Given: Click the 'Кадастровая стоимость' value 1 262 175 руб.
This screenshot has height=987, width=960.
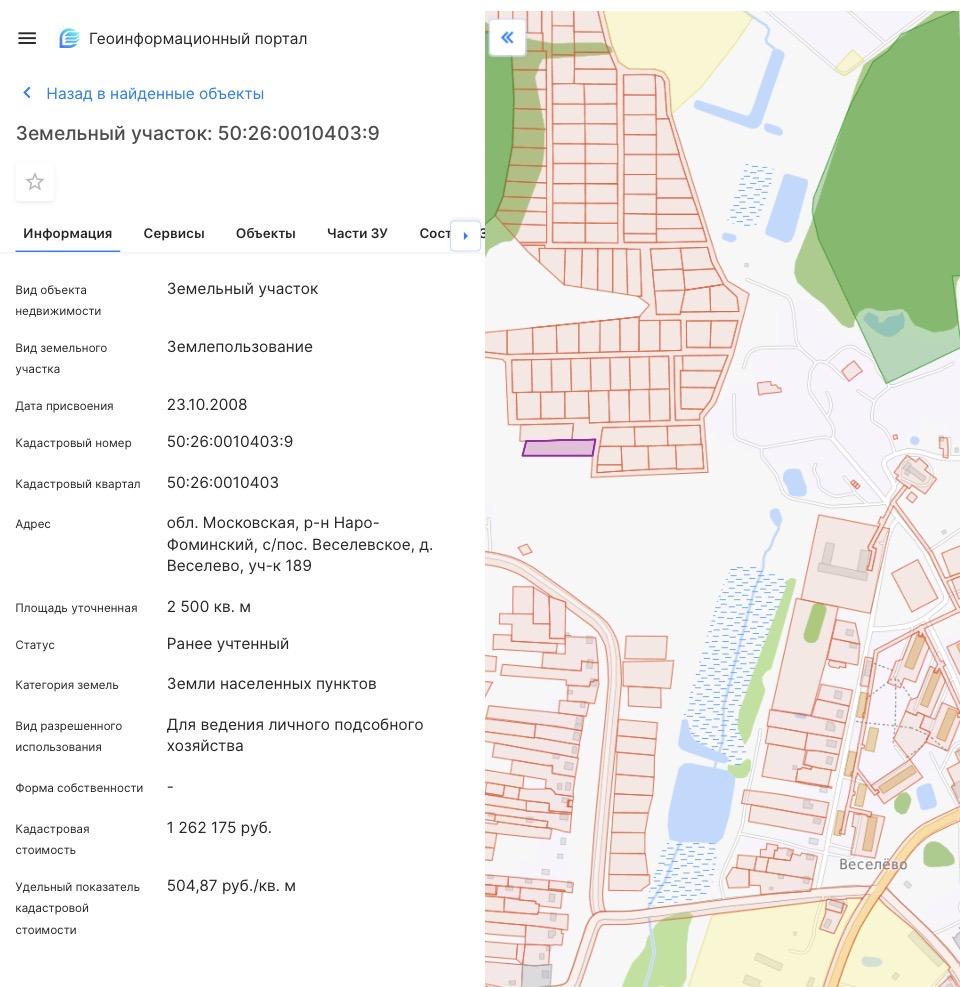Looking at the screenshot, I should (x=219, y=828).
